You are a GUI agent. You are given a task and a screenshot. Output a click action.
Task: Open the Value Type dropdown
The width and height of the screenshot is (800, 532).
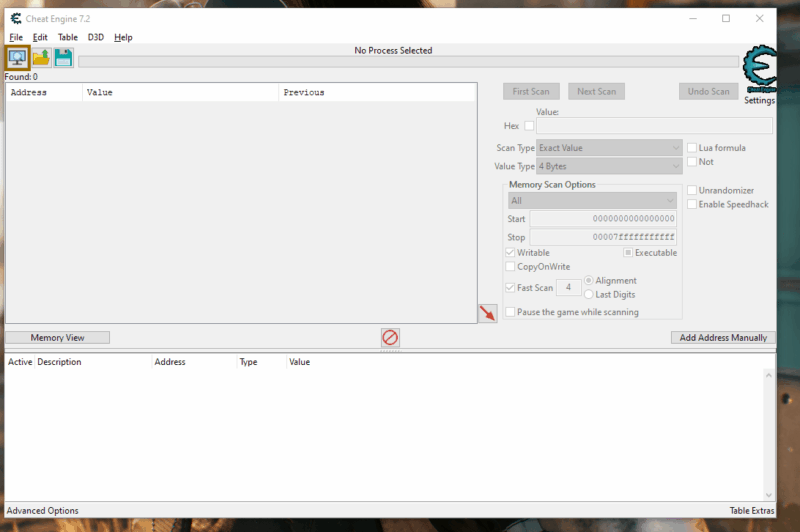[609, 166]
